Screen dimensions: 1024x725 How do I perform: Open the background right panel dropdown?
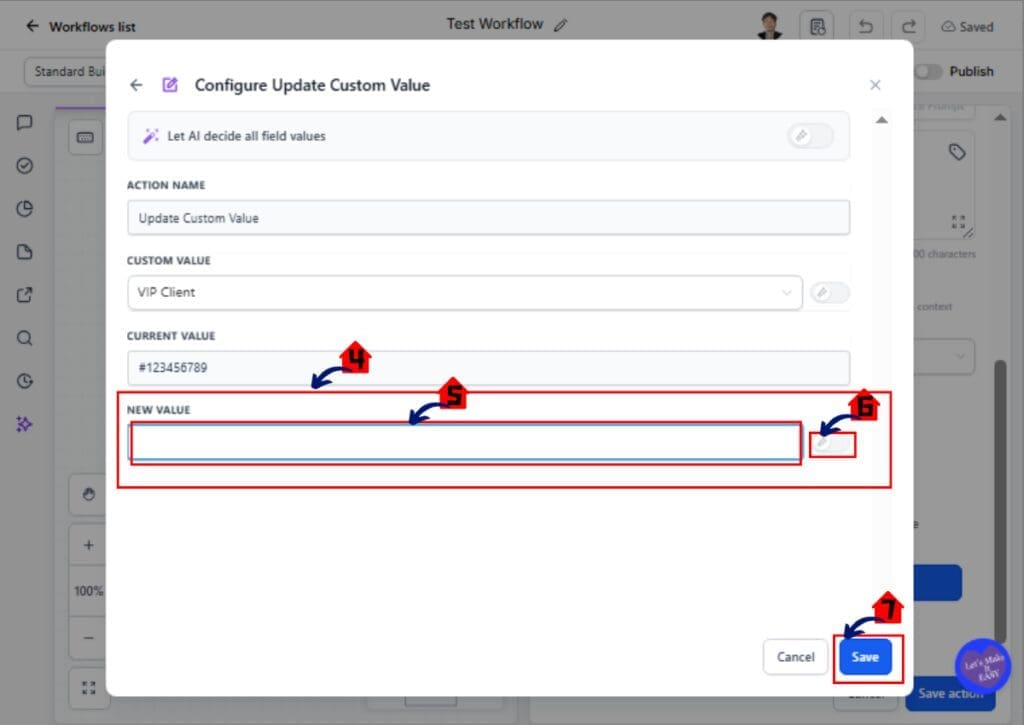[944, 357]
